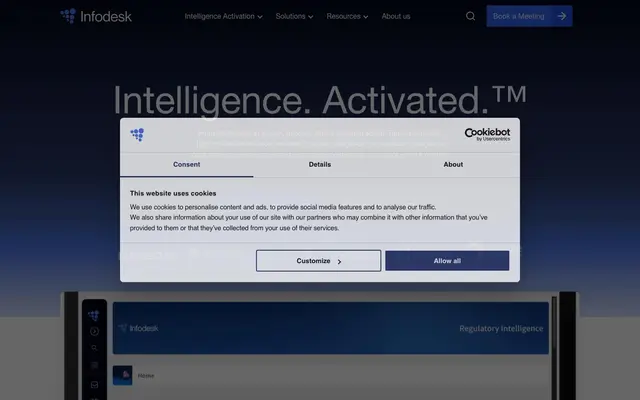Screen dimensions: 640x400
Task: Click the 'Intelligence. Activated.' headline
Action: pyautogui.click(x=320, y=100)
